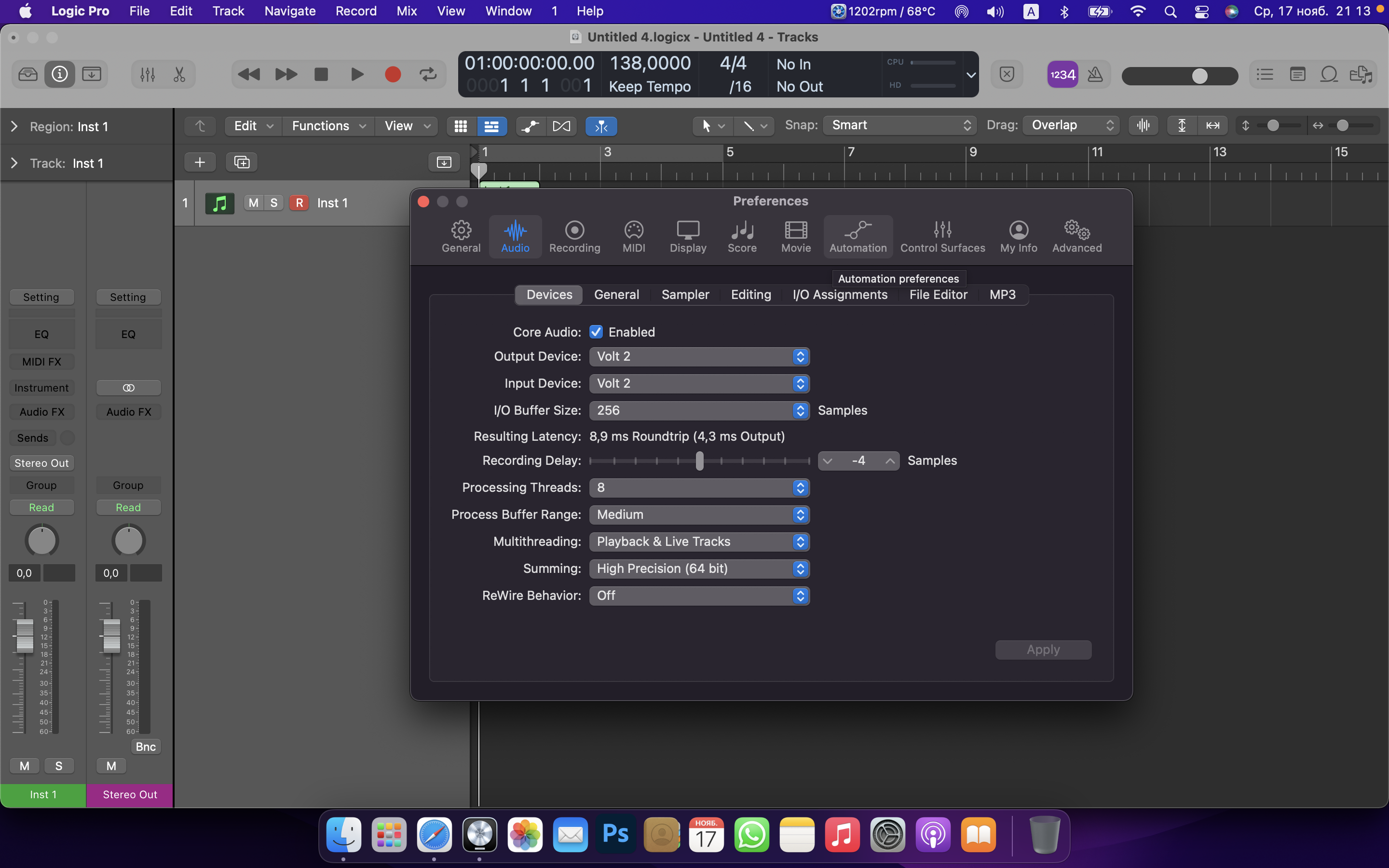Click the scissors Editors icon

[179, 74]
